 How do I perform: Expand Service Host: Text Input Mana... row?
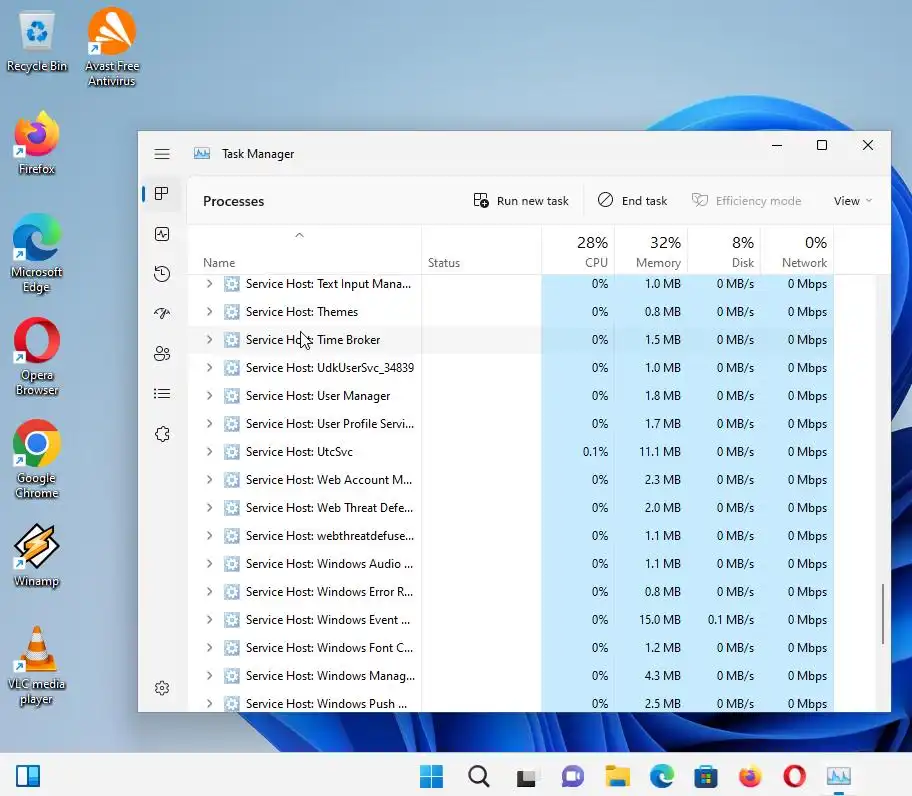click(209, 284)
